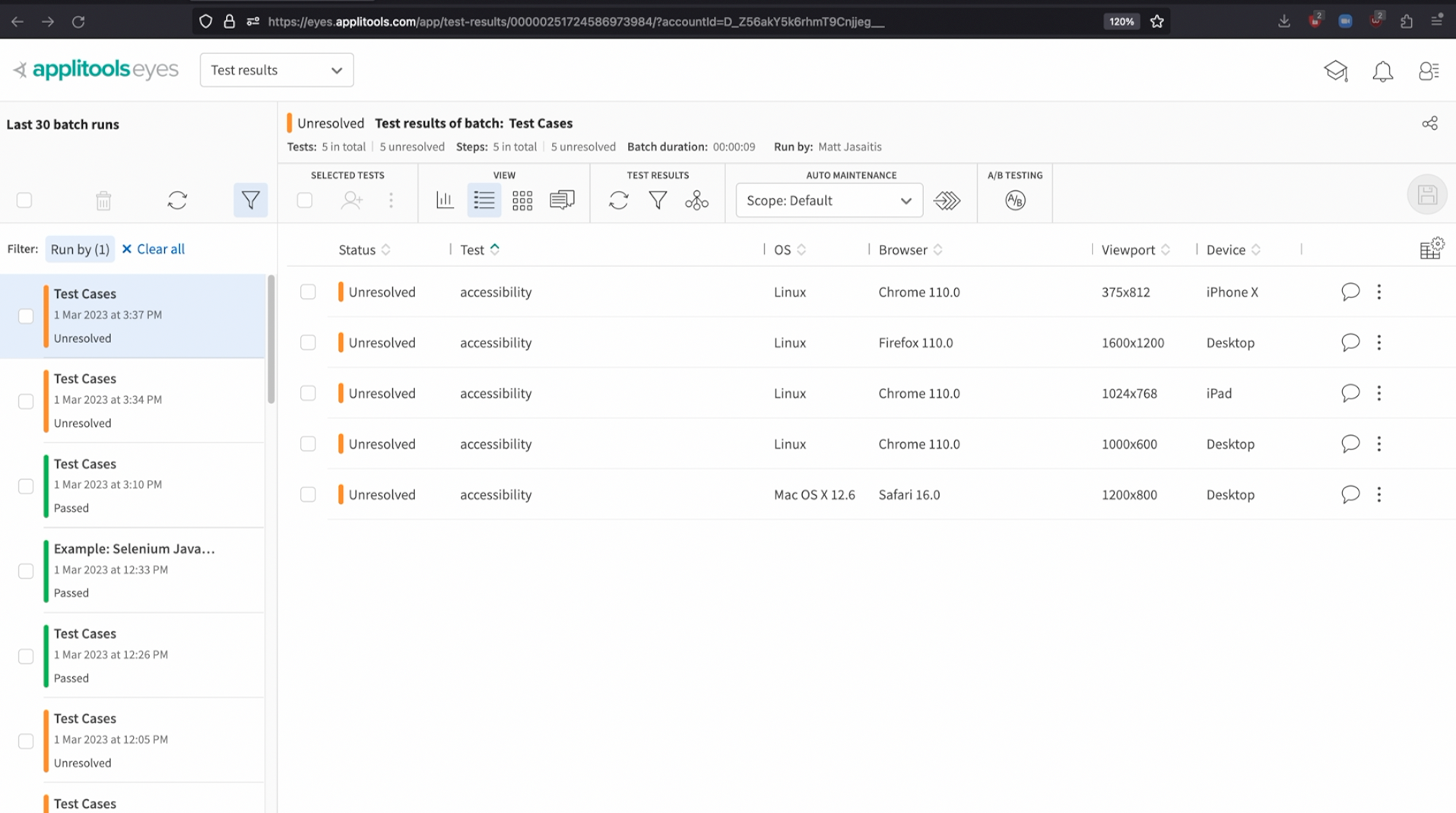Check the iPhone X test row checkbox

[308, 292]
